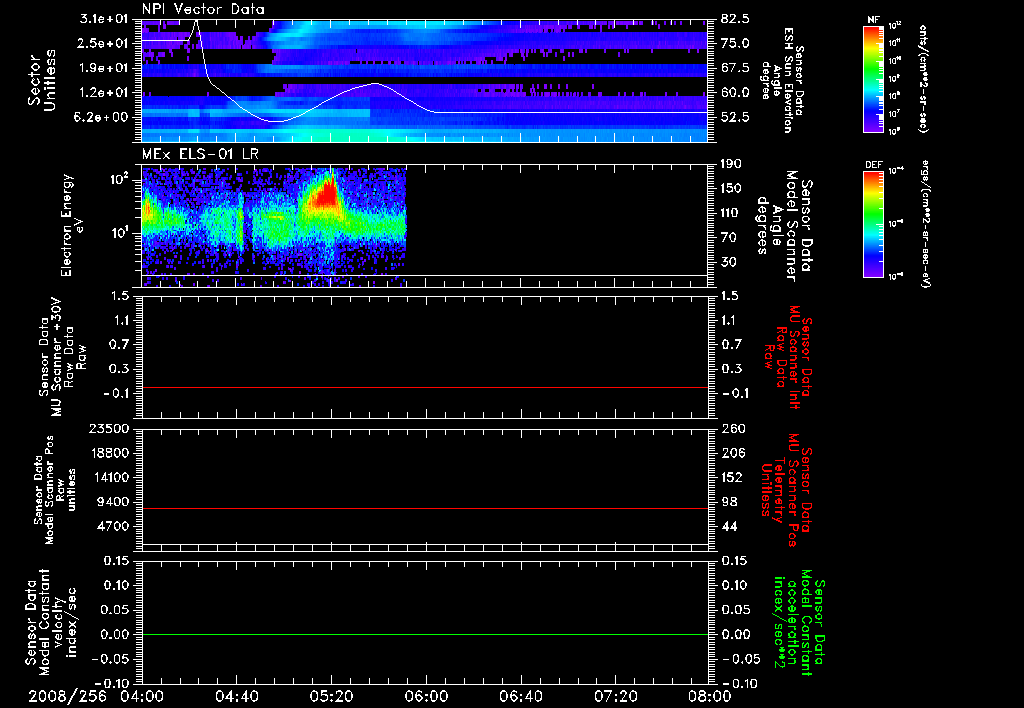
Task: Click the "Model Scanner Angle degrees" axis title
Action: coord(784,226)
